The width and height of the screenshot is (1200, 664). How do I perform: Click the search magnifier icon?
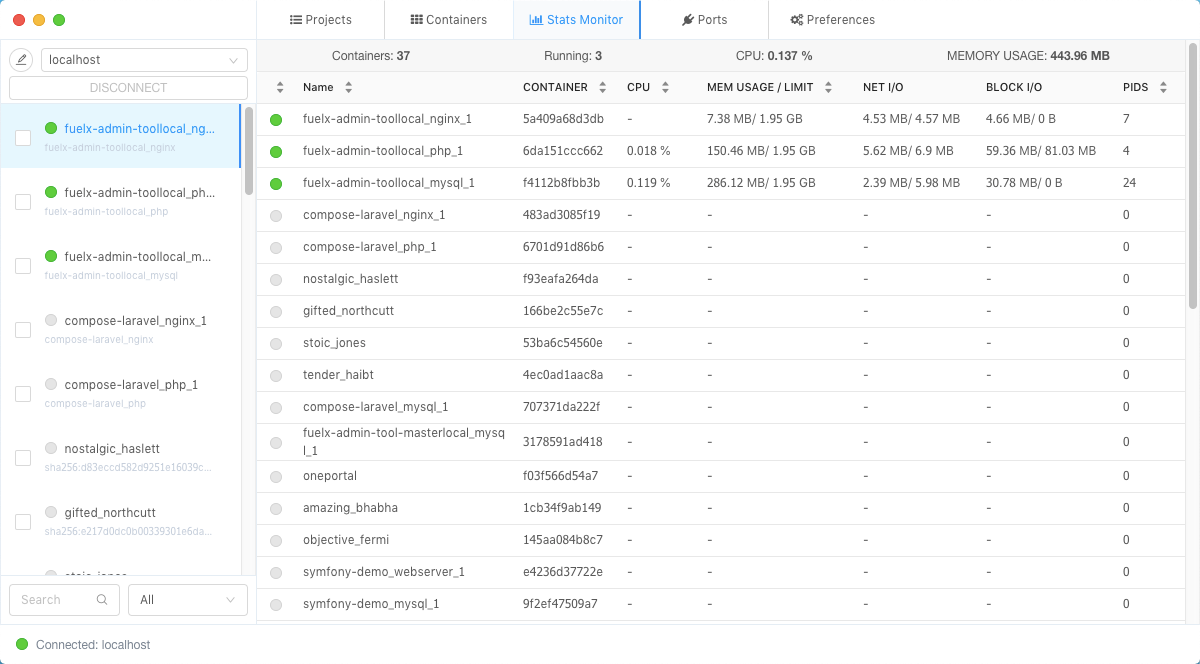[x=102, y=600]
